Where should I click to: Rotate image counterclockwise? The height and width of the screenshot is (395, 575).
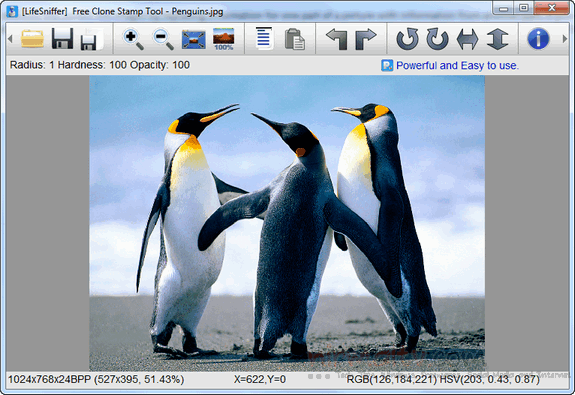pyautogui.click(x=407, y=39)
